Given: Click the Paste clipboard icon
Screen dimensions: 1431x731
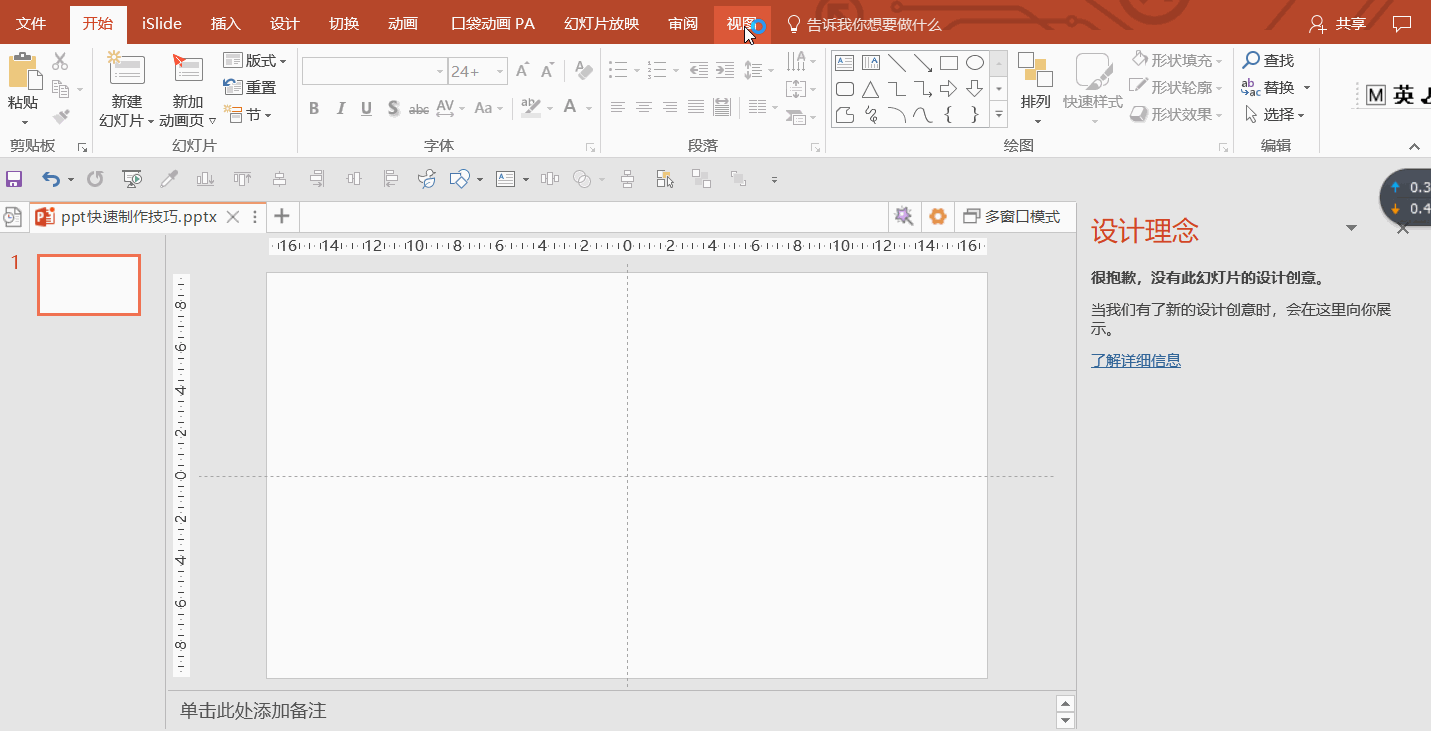Looking at the screenshot, I should [24, 72].
